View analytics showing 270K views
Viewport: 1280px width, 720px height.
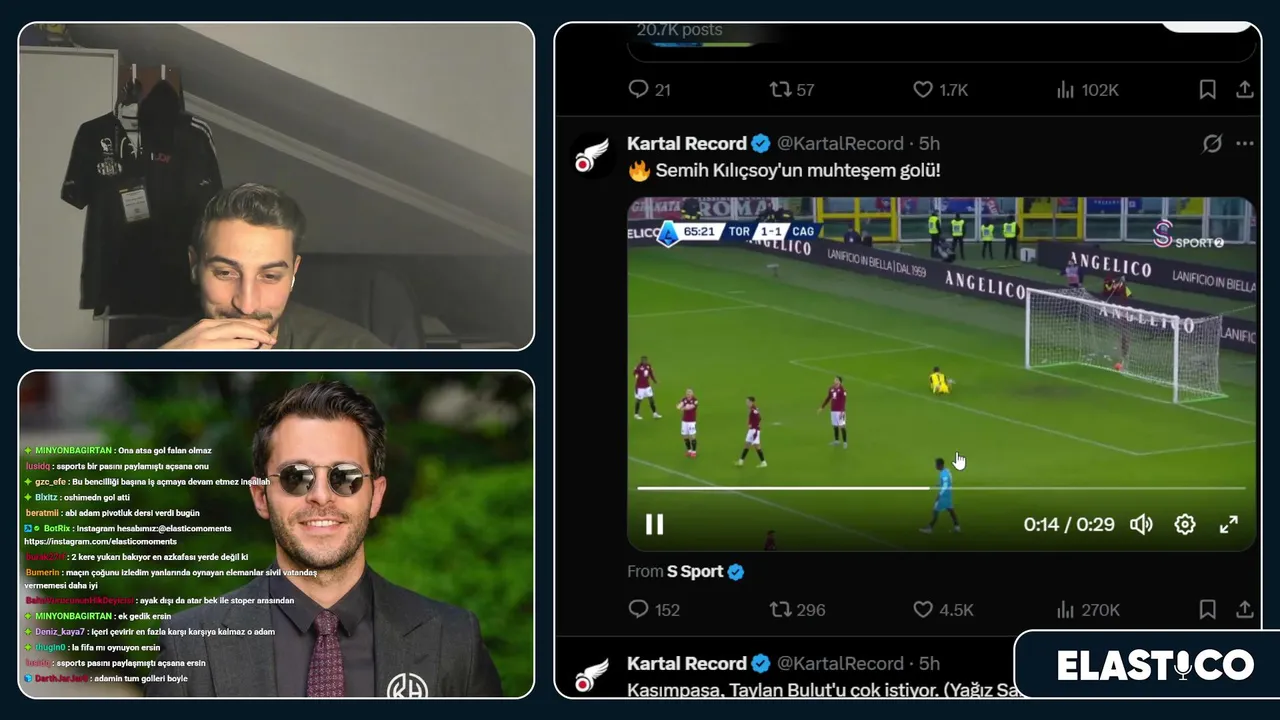point(1087,609)
